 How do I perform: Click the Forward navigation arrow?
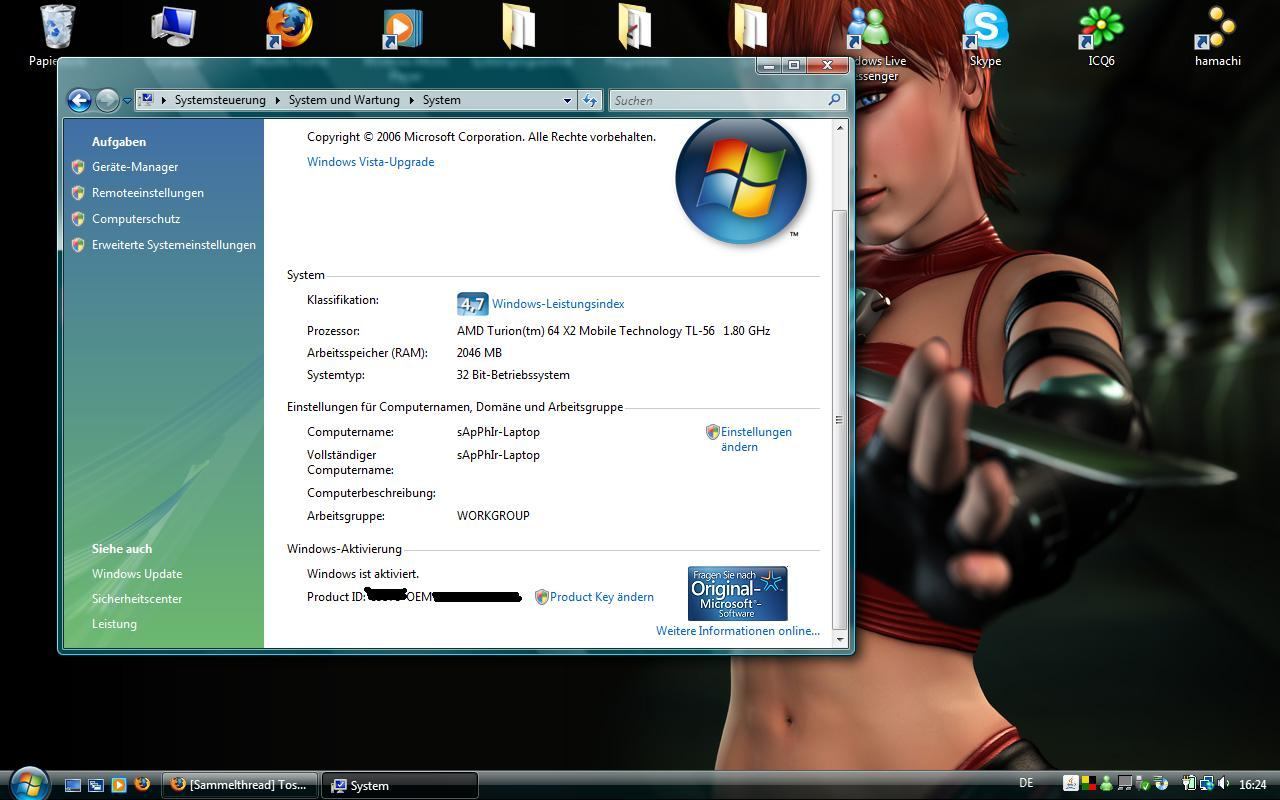[x=107, y=100]
